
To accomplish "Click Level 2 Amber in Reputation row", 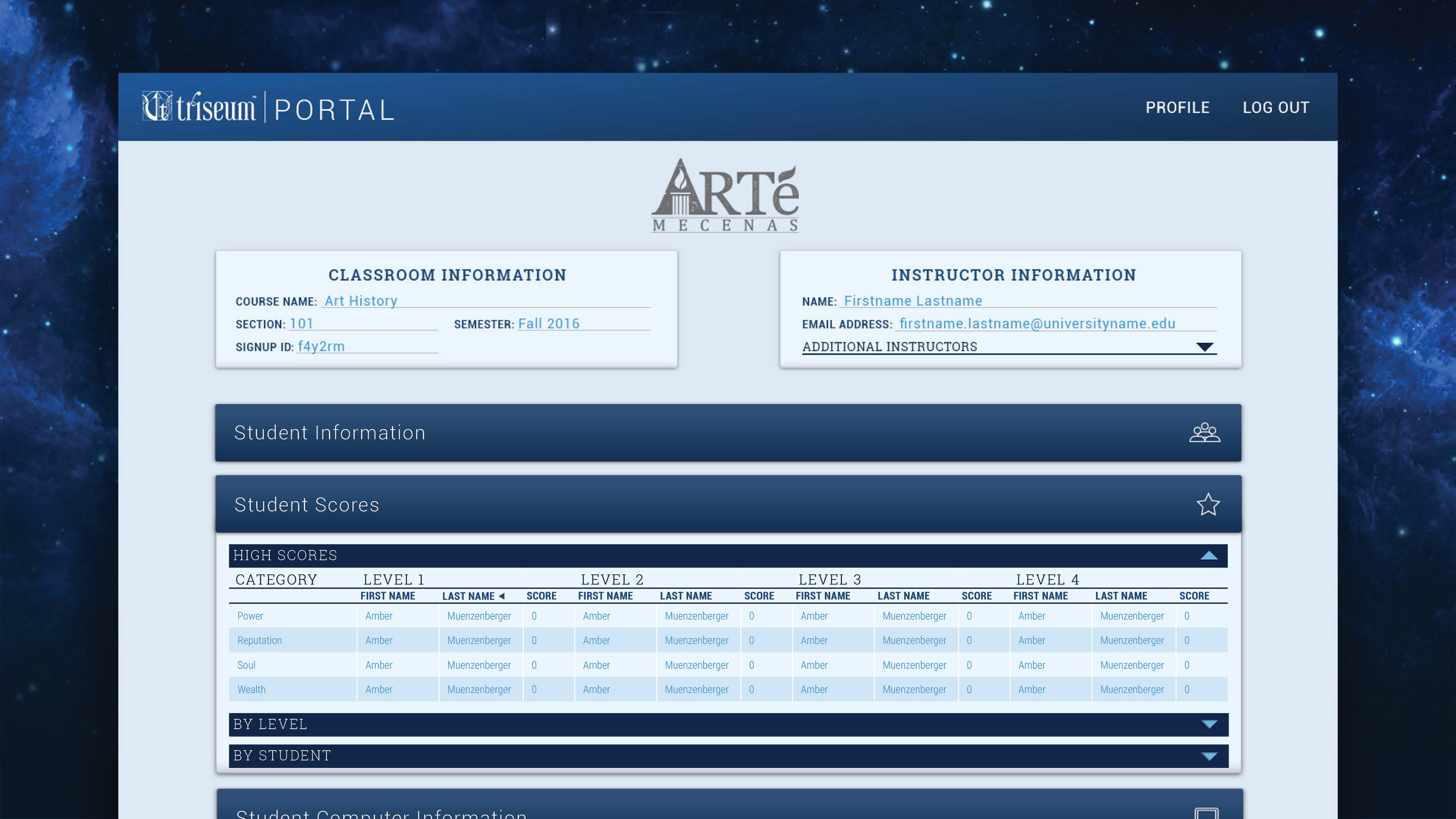I will click(x=596, y=640).
